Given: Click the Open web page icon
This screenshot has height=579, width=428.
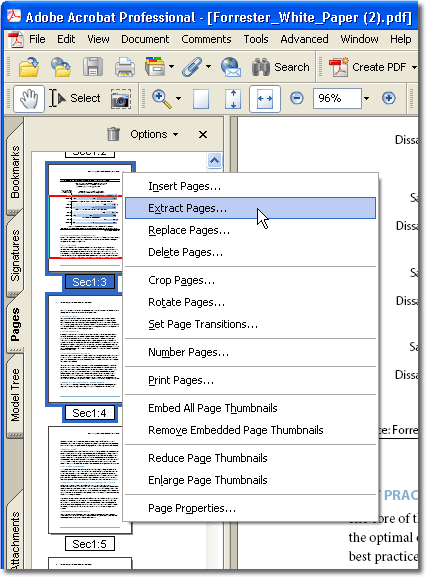Looking at the screenshot, I should pyautogui.click(x=61, y=67).
